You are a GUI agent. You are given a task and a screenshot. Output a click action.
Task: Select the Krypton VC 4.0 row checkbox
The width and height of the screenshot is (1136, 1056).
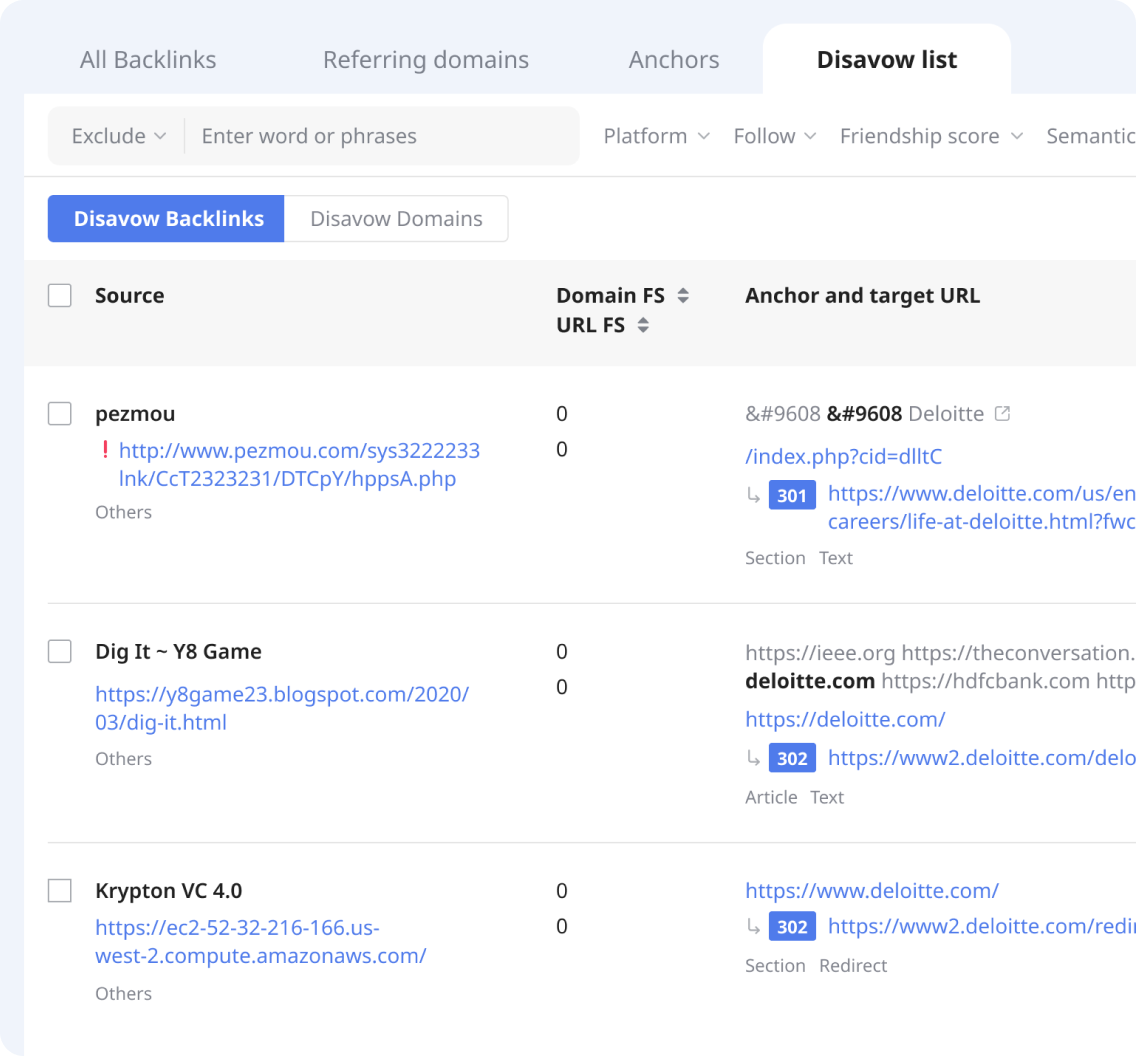point(60,891)
